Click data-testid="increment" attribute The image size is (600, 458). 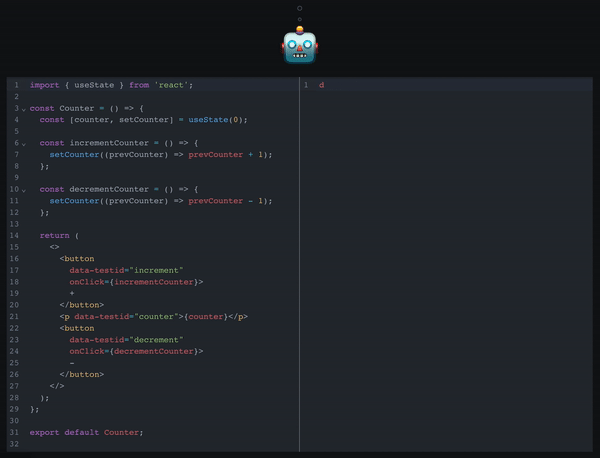127,270
